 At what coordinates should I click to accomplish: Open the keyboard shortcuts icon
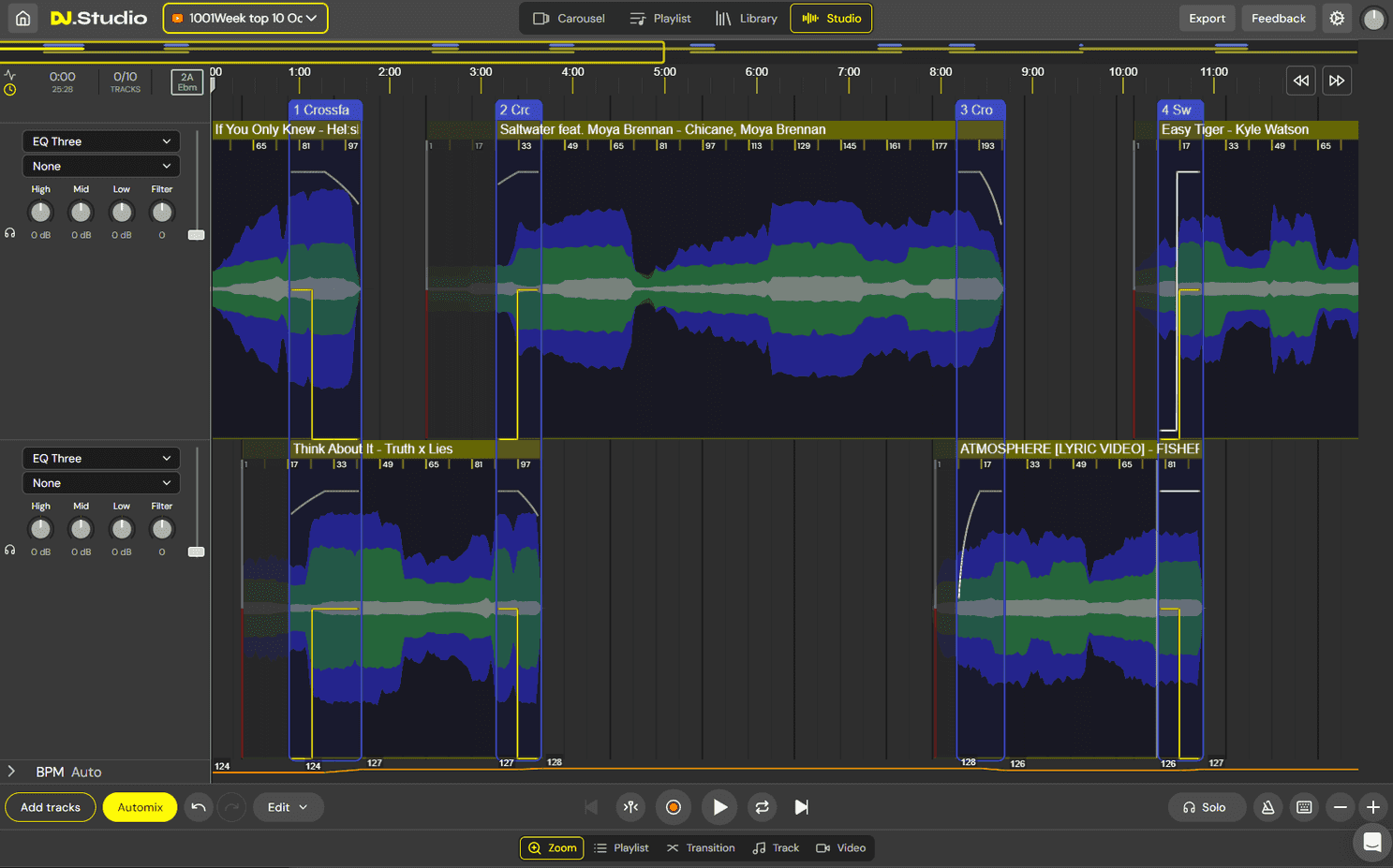[1304, 807]
